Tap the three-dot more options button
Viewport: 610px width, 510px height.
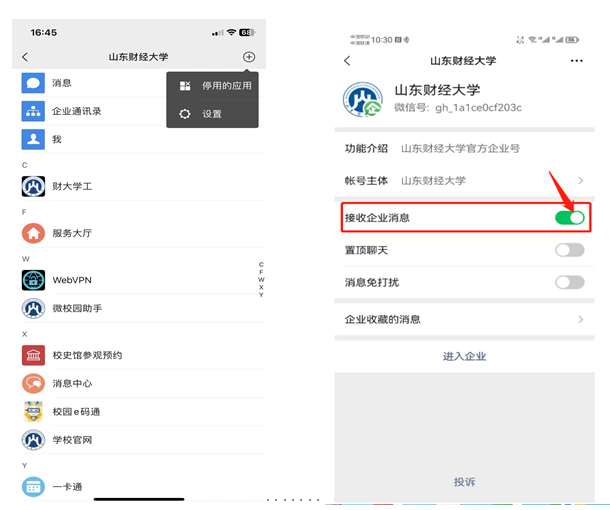click(x=576, y=61)
